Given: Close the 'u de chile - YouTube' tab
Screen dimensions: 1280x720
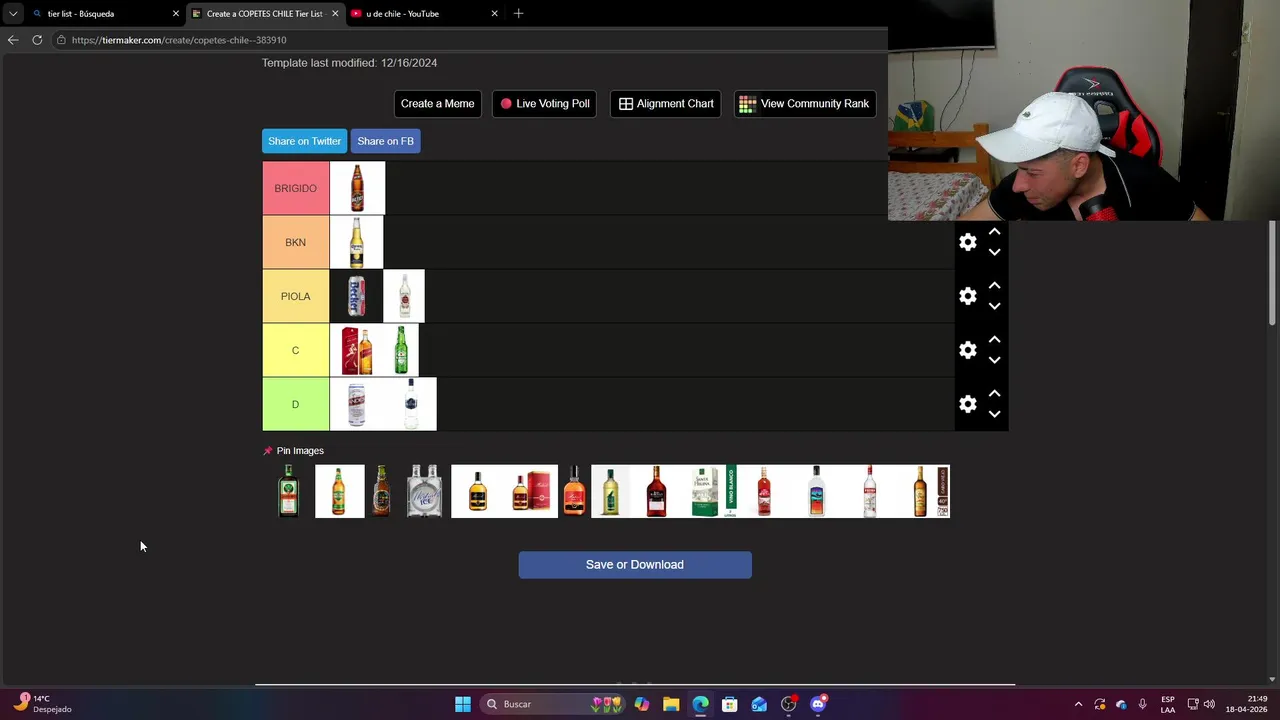Looking at the screenshot, I should (x=494, y=14).
